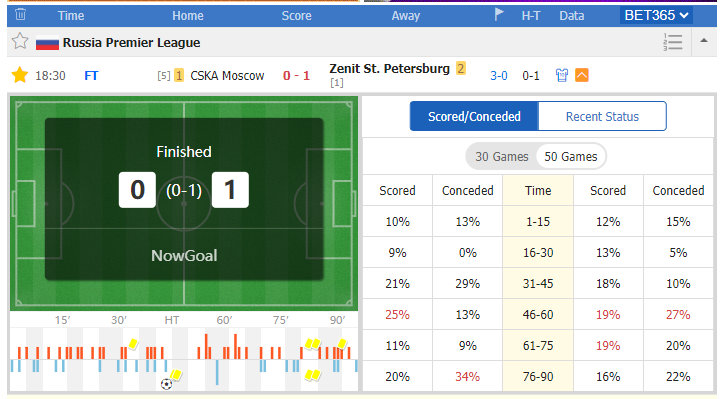Collapse match details with orange arrow button
Image resolution: width=721 pixels, height=399 pixels.
582,75
